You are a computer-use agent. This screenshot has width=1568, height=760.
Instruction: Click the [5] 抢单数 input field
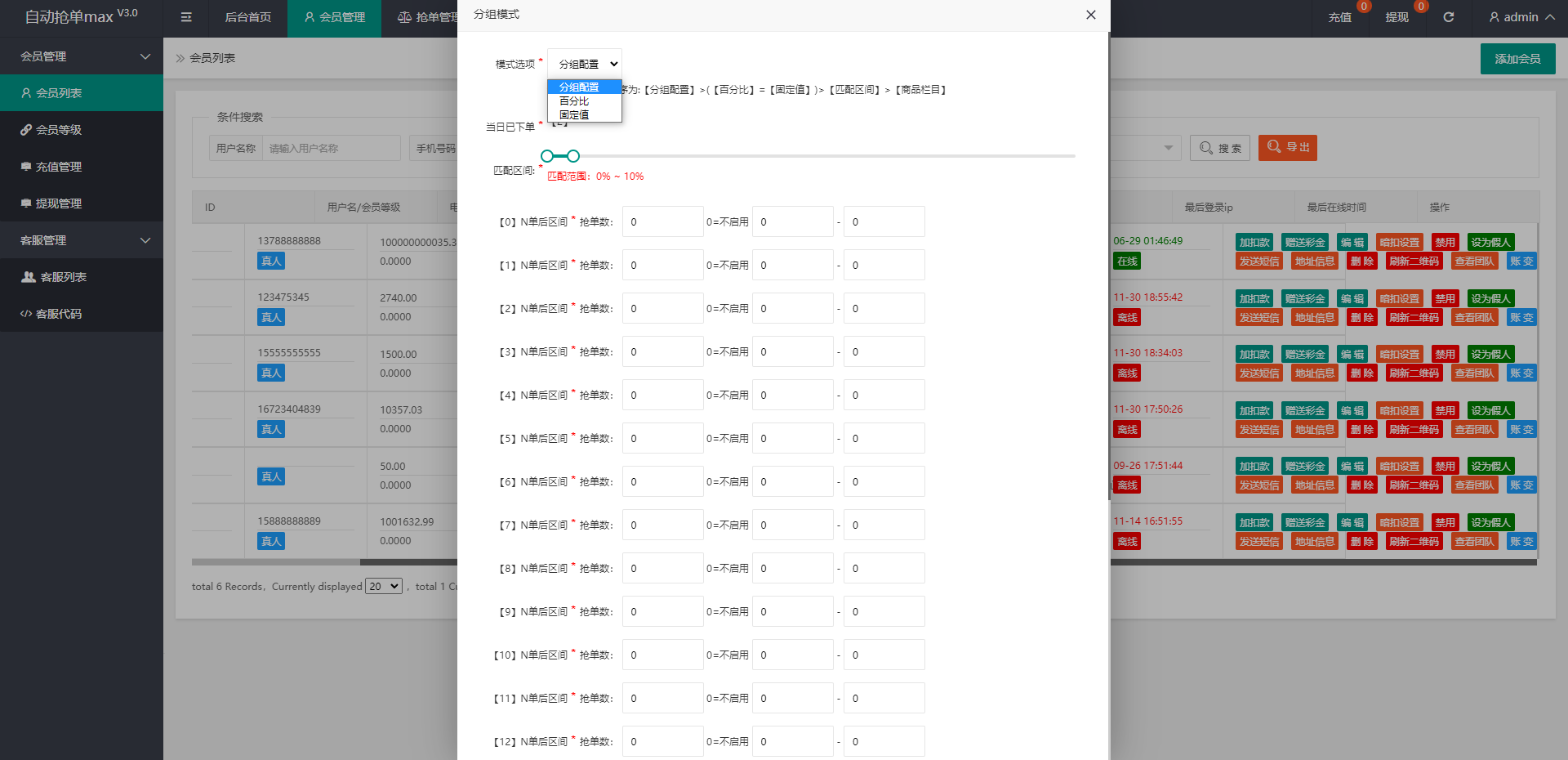pos(662,438)
